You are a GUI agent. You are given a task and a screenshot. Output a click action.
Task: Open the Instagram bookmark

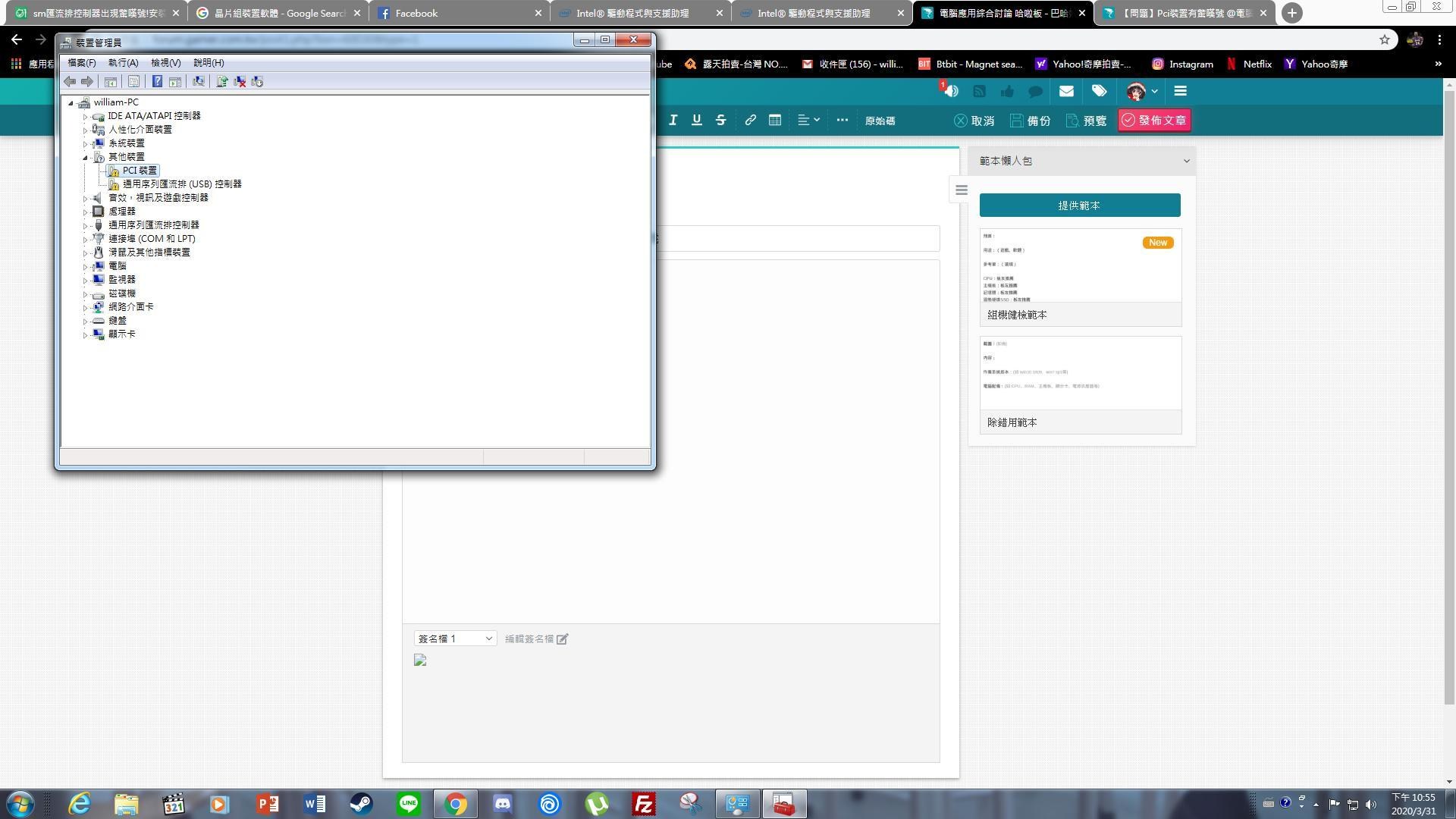[1182, 64]
